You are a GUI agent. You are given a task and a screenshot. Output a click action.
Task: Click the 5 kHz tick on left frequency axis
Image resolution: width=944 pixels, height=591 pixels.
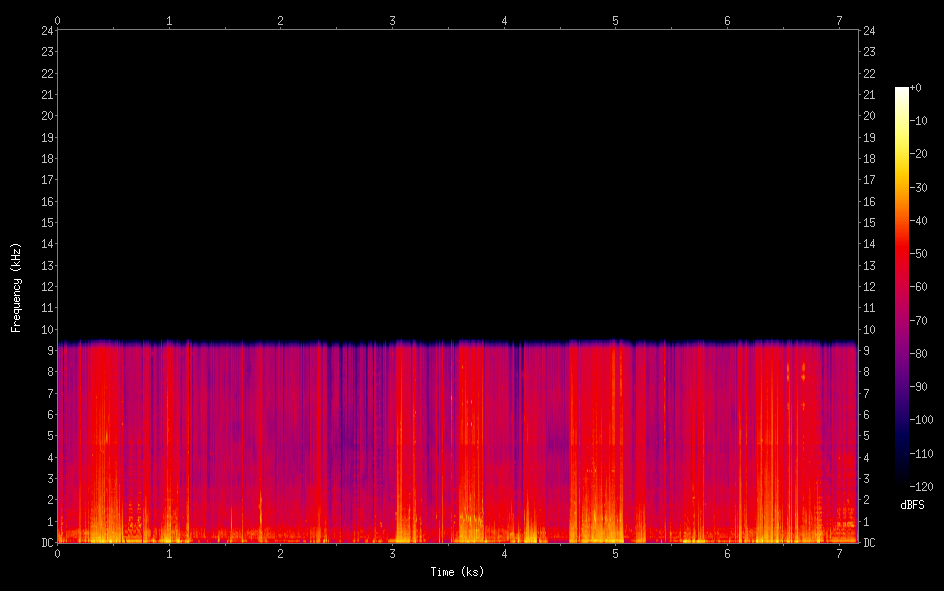(48, 436)
